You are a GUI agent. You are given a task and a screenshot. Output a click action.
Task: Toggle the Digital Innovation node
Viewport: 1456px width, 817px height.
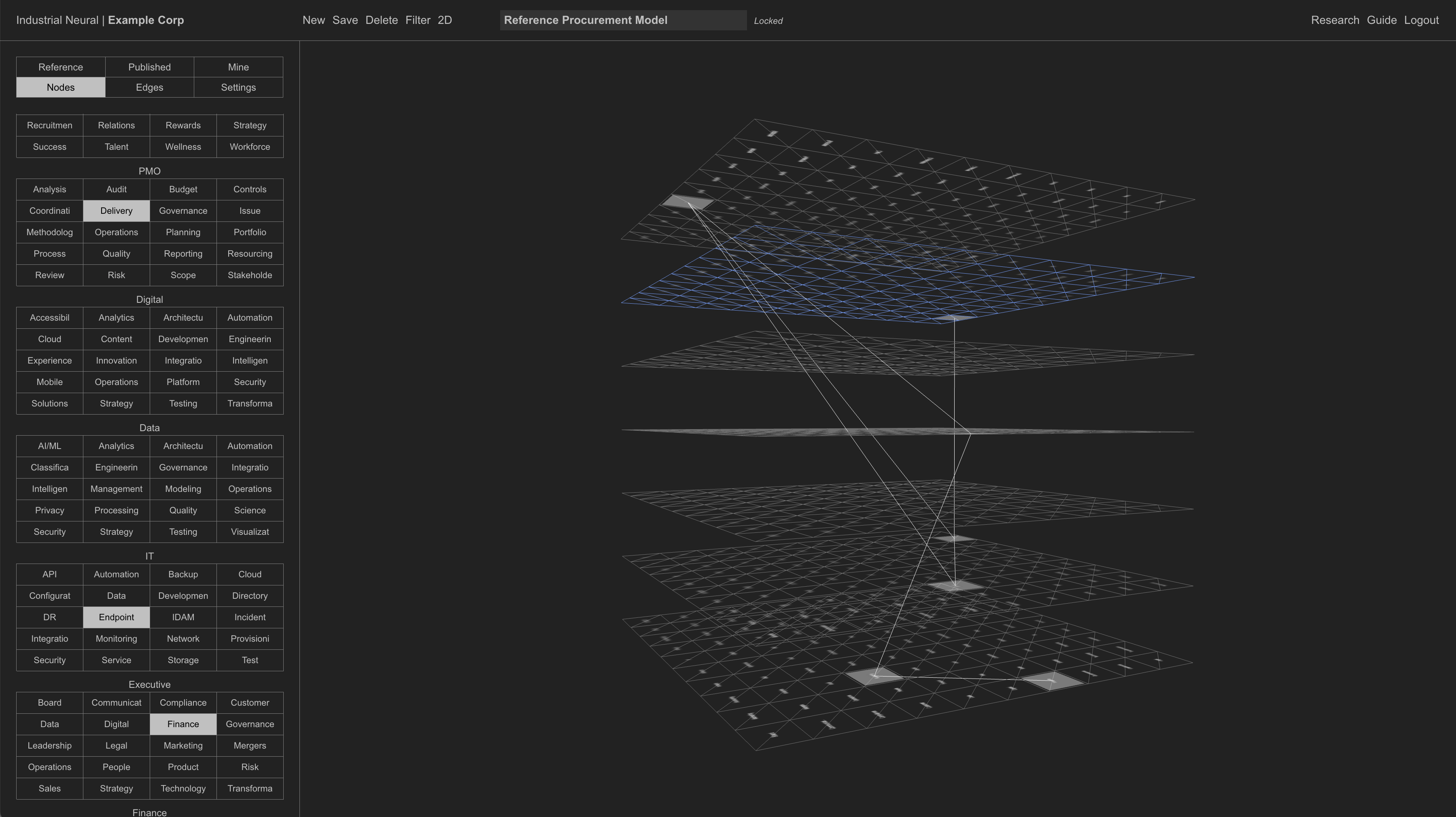(117, 361)
